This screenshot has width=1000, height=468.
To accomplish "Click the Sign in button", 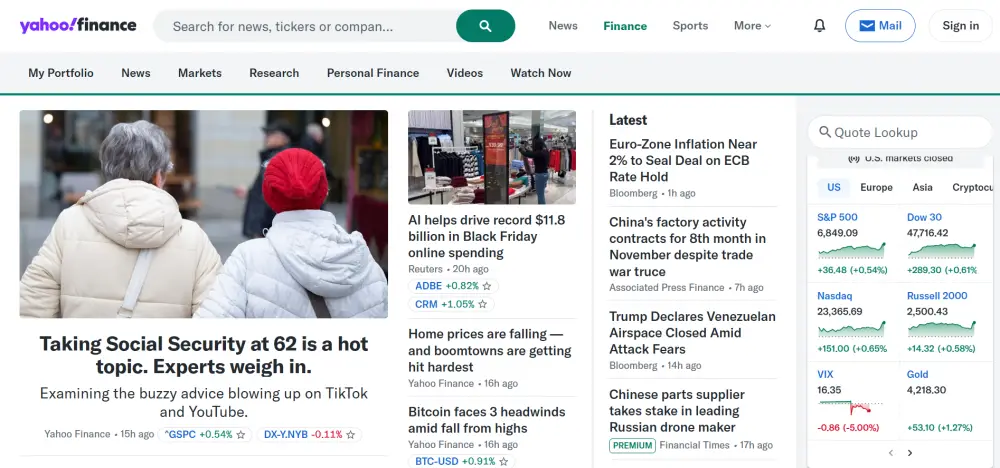I will [960, 26].
